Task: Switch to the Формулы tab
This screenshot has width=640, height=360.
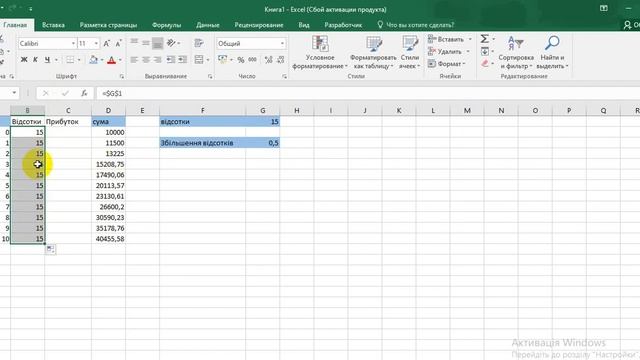Action: (x=167, y=25)
